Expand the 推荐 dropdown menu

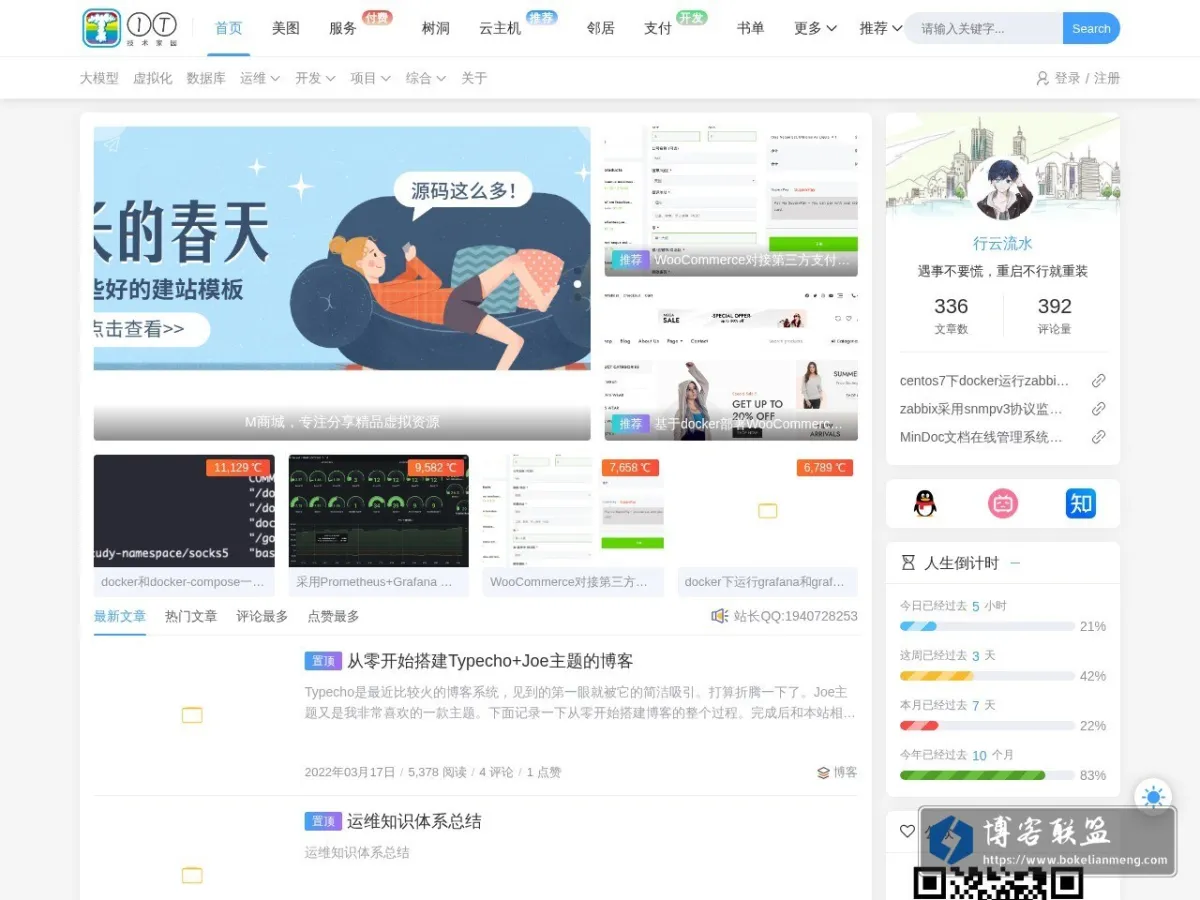(881, 28)
